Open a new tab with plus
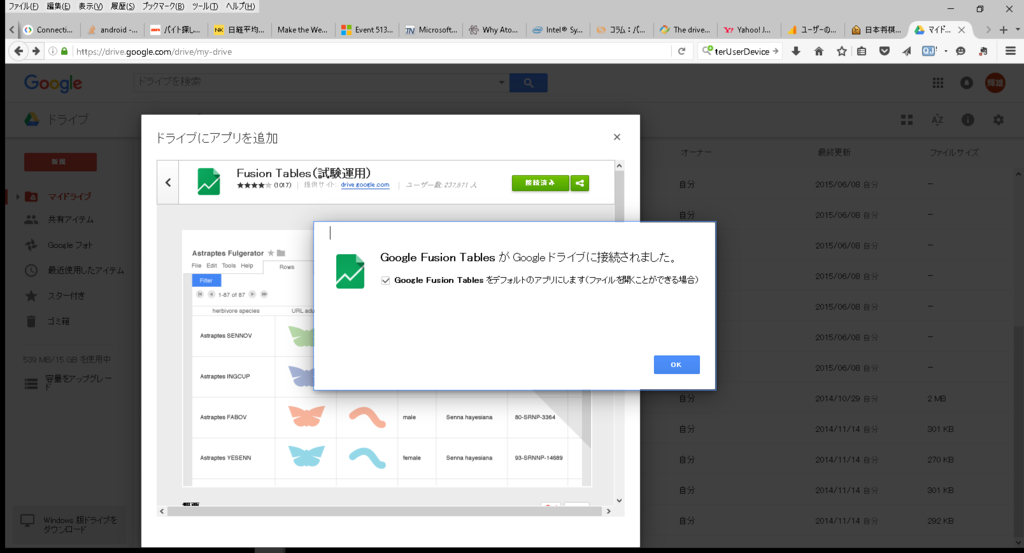 tap(1003, 29)
